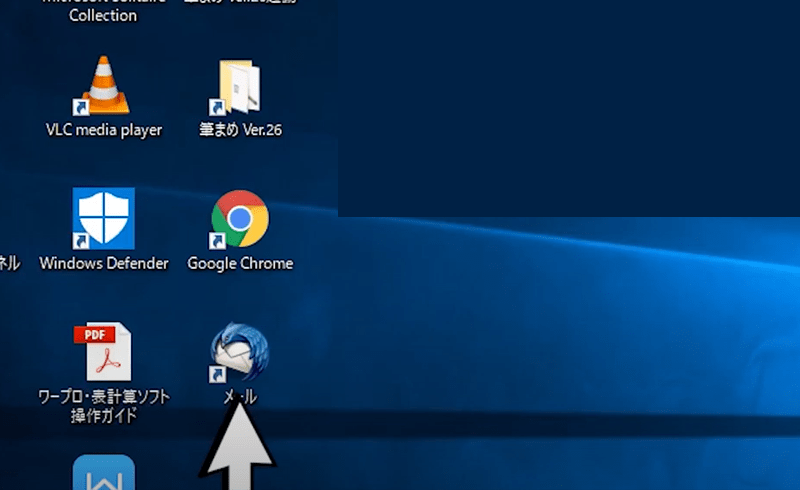Image resolution: width=800 pixels, height=490 pixels.
Task: Click inside the dark blue panel at top right
Action: [568, 108]
